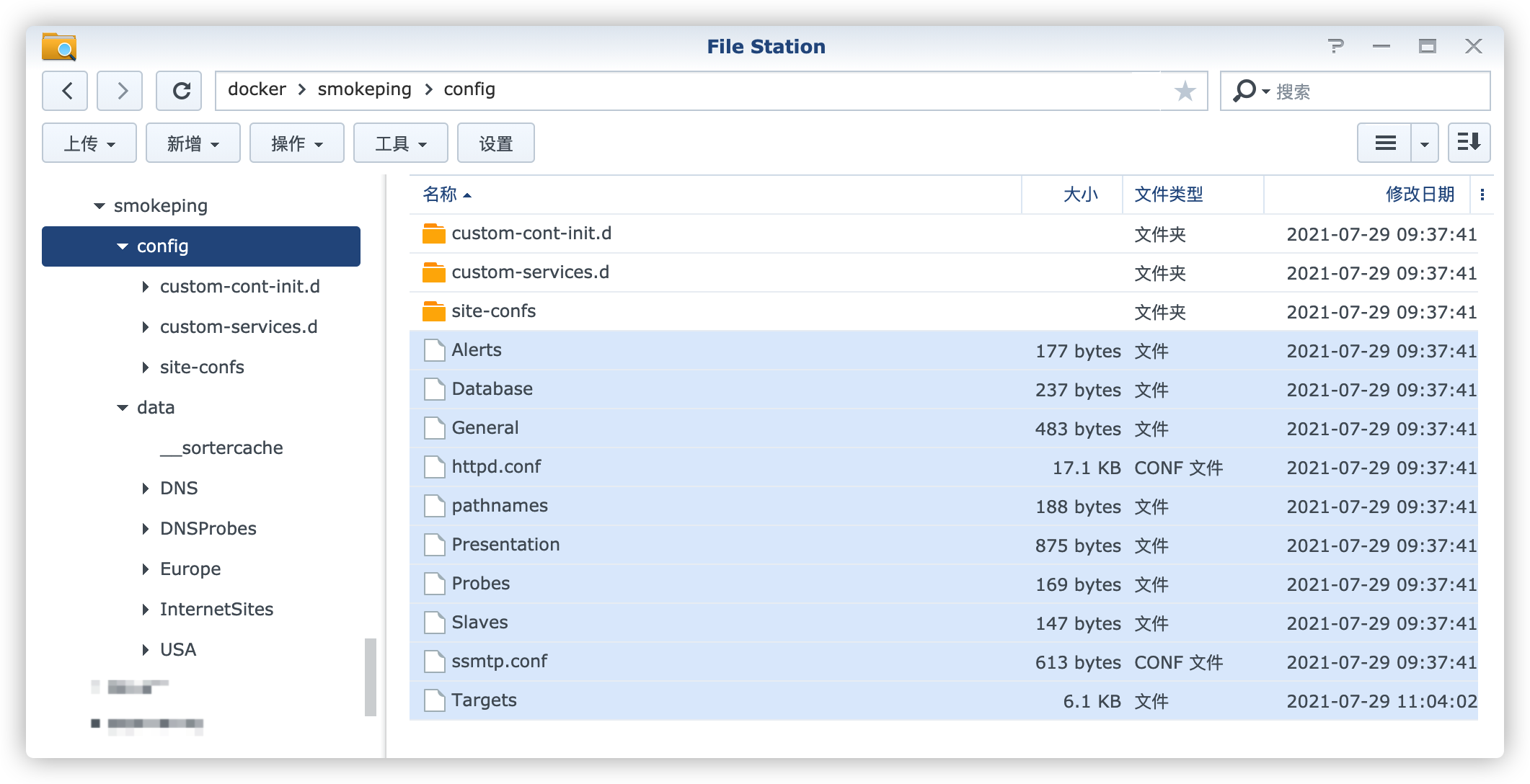1530x784 pixels.
Task: Click the 设置 settings button
Action: click(496, 143)
